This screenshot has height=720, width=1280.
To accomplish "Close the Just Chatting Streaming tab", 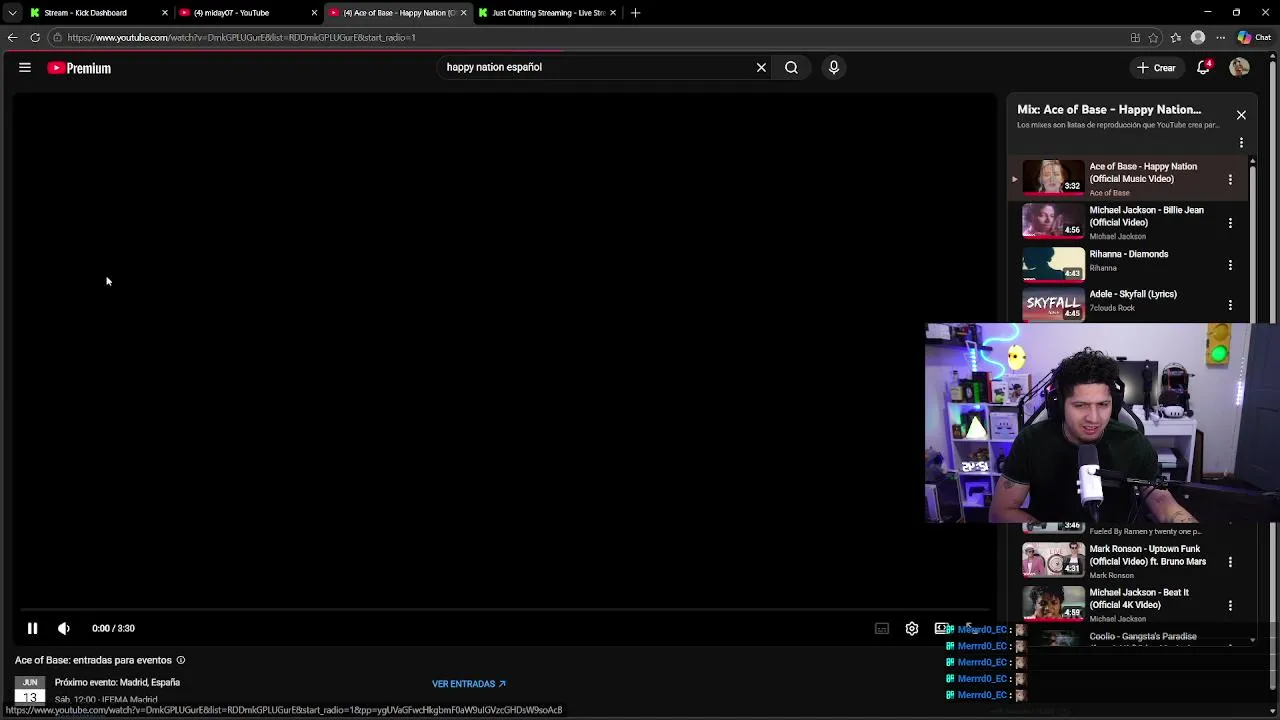I will 613,13.
